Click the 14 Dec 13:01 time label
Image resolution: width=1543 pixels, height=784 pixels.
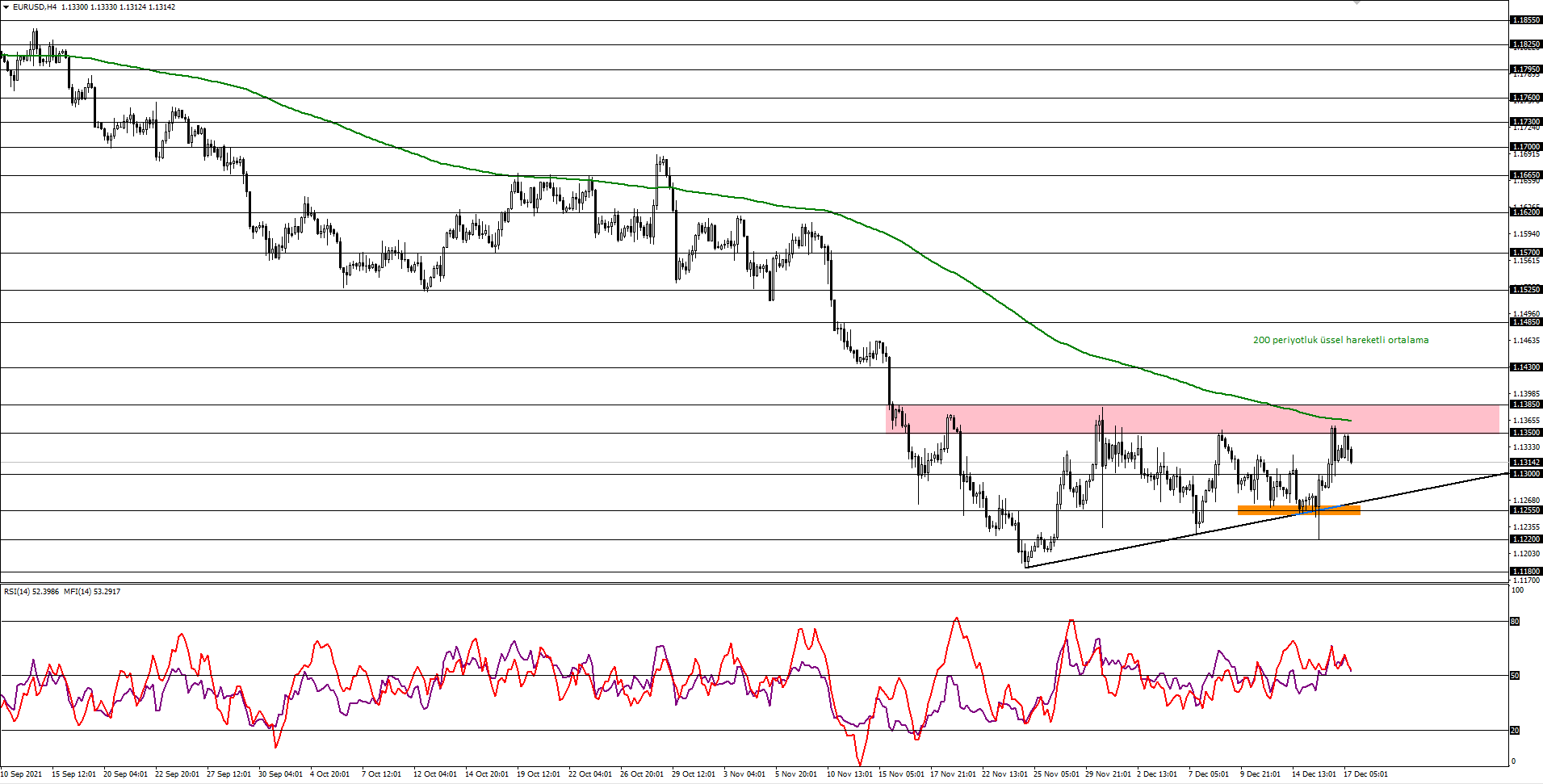pyautogui.click(x=1314, y=774)
